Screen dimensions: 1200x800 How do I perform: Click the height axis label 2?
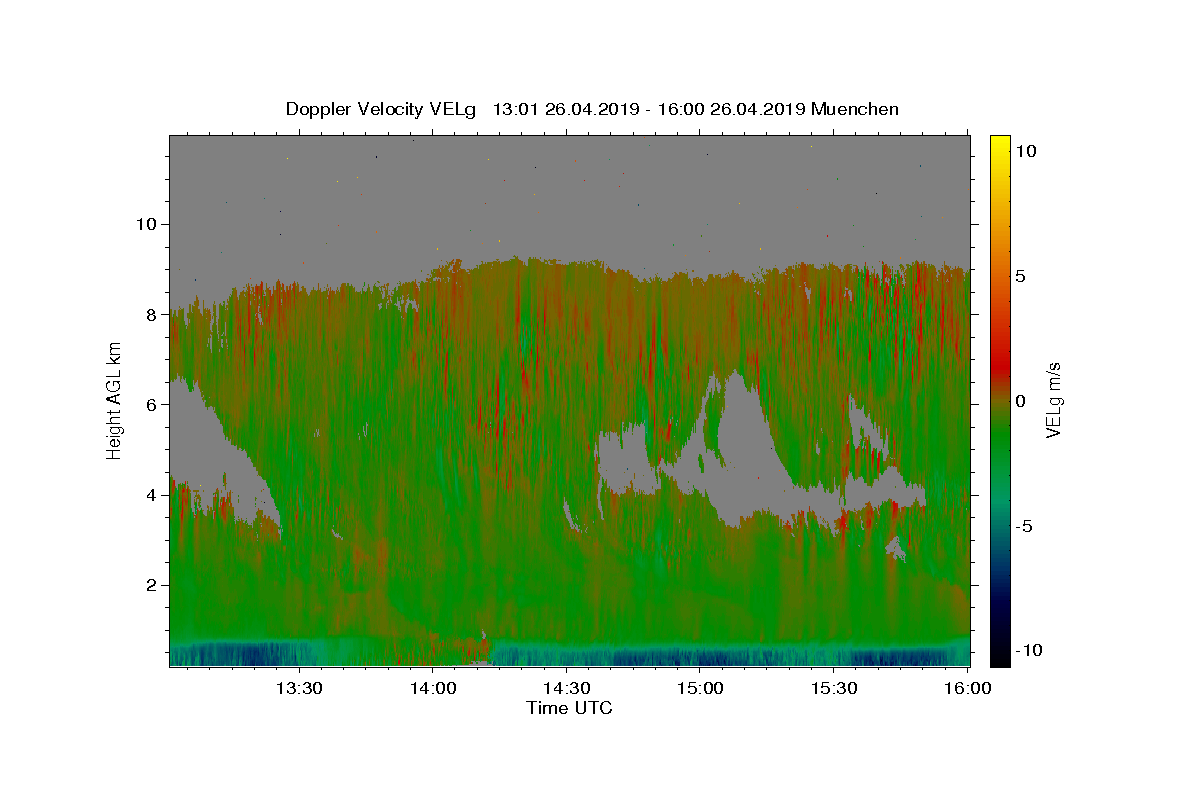pos(151,585)
